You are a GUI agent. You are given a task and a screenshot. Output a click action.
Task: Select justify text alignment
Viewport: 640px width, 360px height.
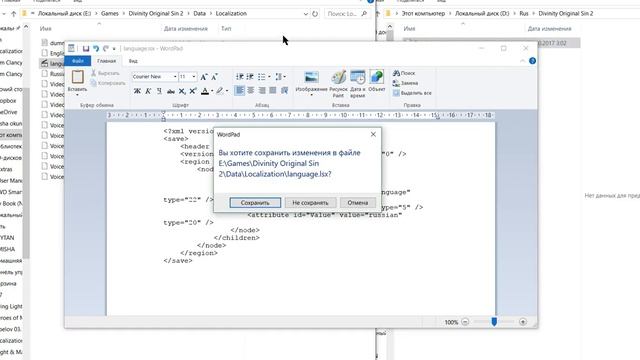point(273,90)
